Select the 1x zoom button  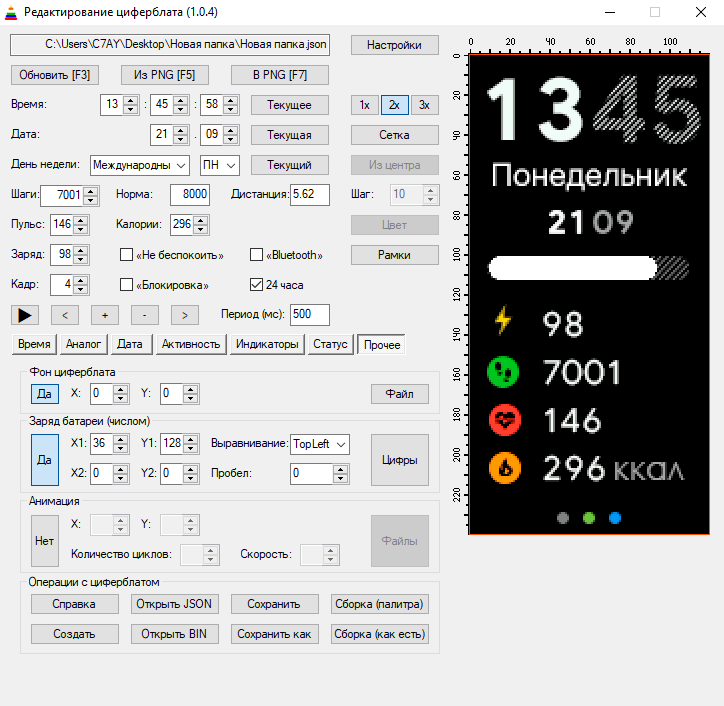(364, 105)
